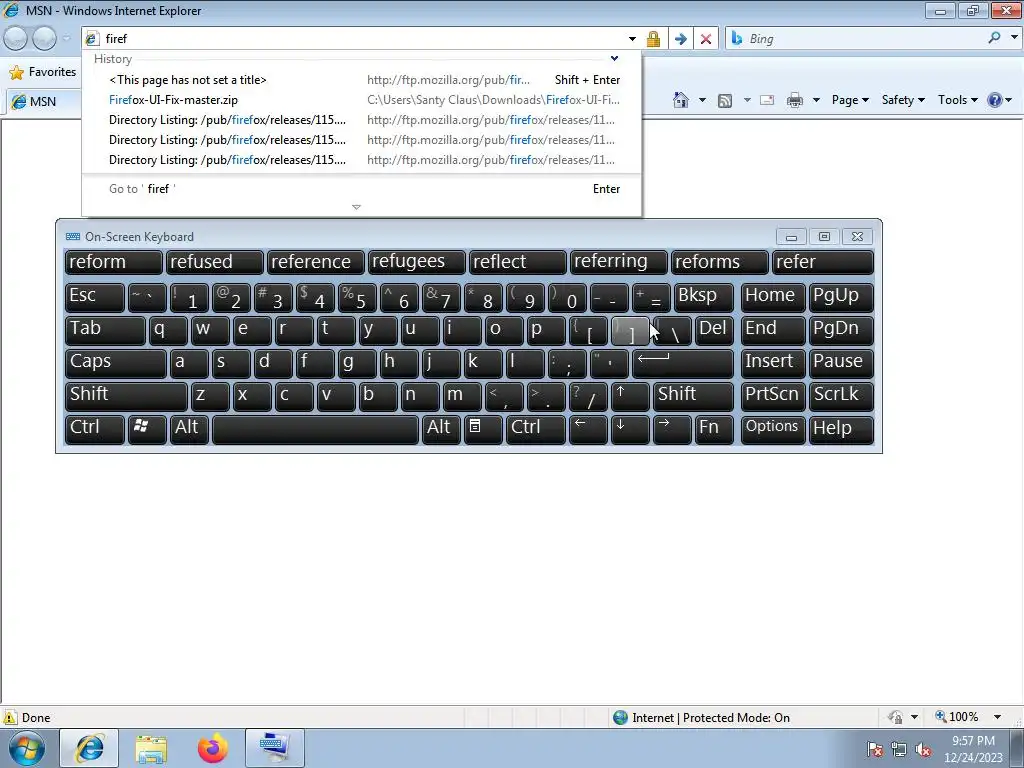Open the Help dropdown arrow
Screen dimensions: 1024x768
(x=1008, y=100)
